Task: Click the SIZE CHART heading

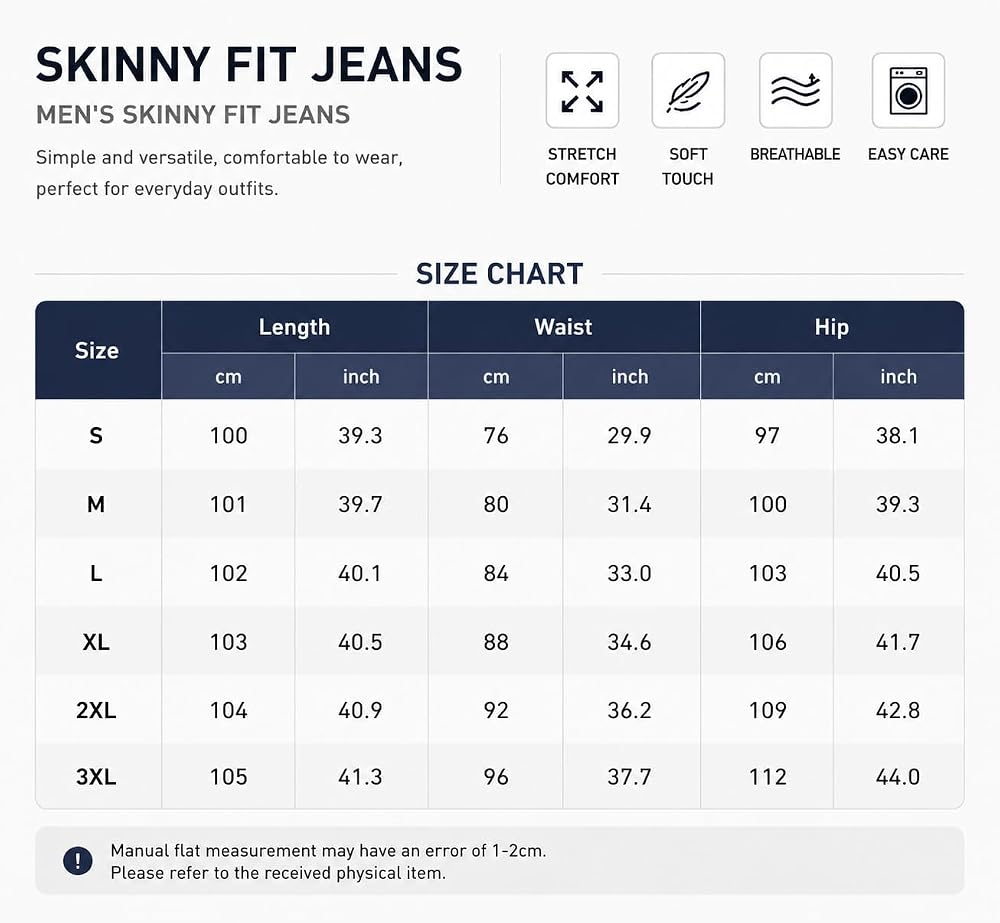Action: [499, 274]
